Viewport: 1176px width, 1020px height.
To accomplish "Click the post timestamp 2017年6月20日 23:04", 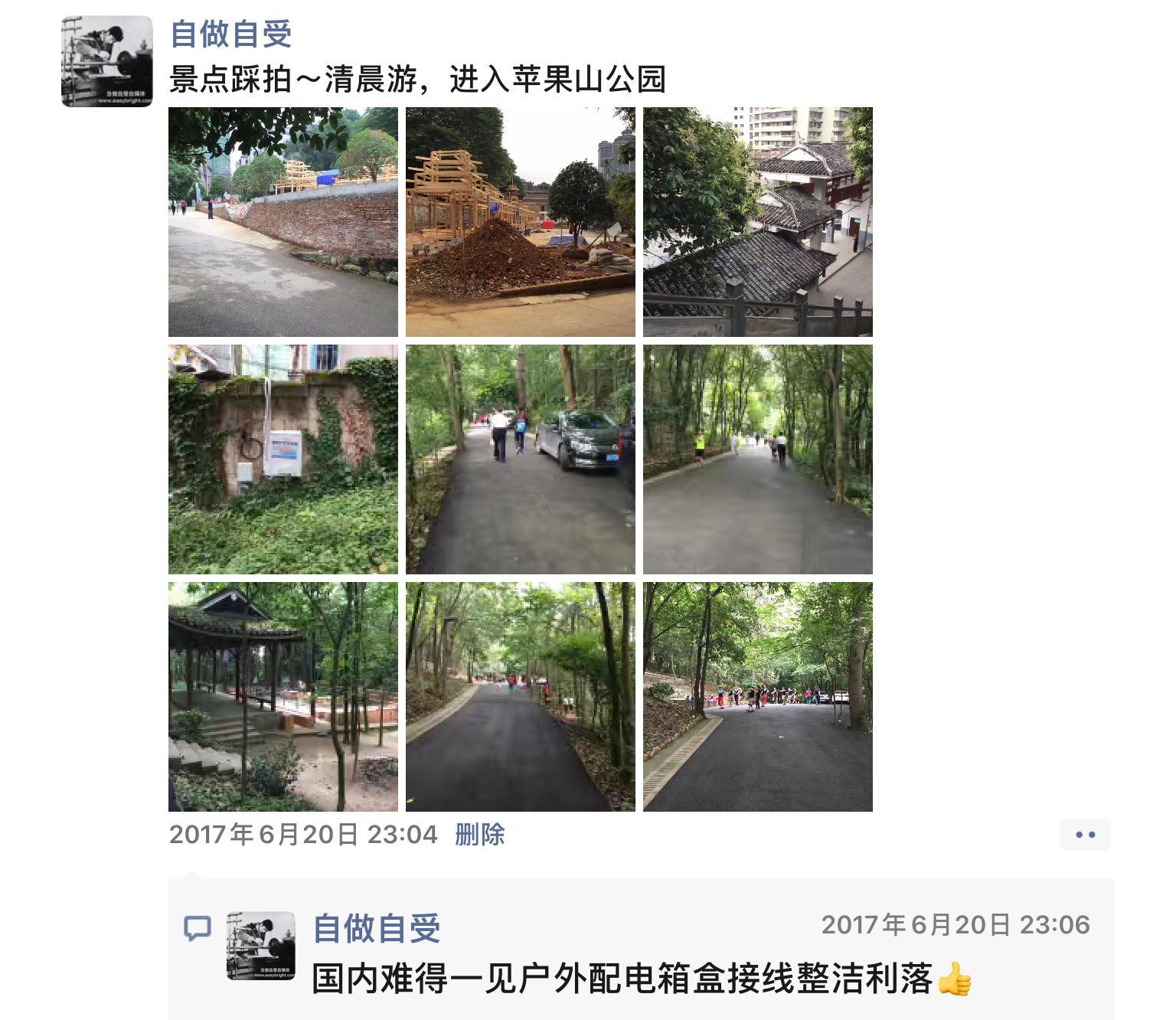I will click(x=303, y=834).
